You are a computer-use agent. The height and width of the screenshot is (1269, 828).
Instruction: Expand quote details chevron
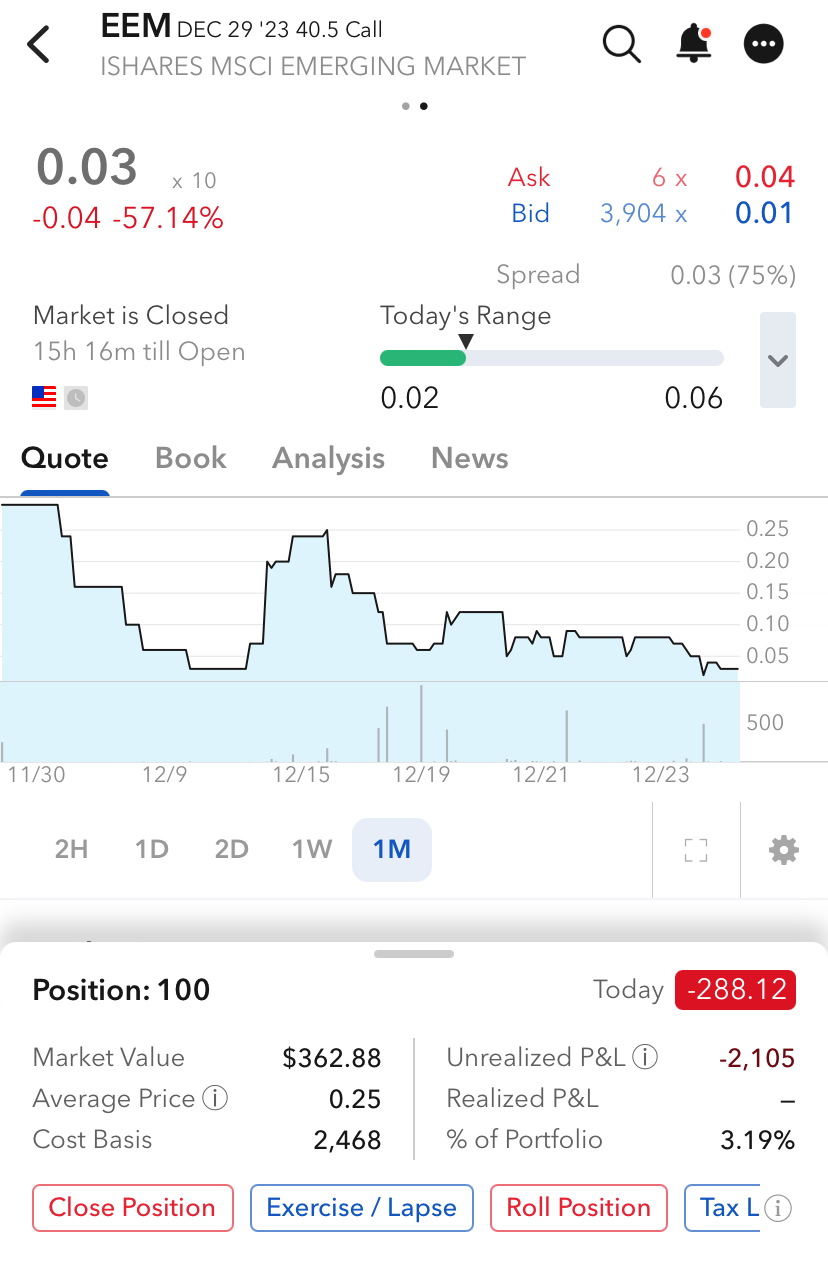coord(778,360)
